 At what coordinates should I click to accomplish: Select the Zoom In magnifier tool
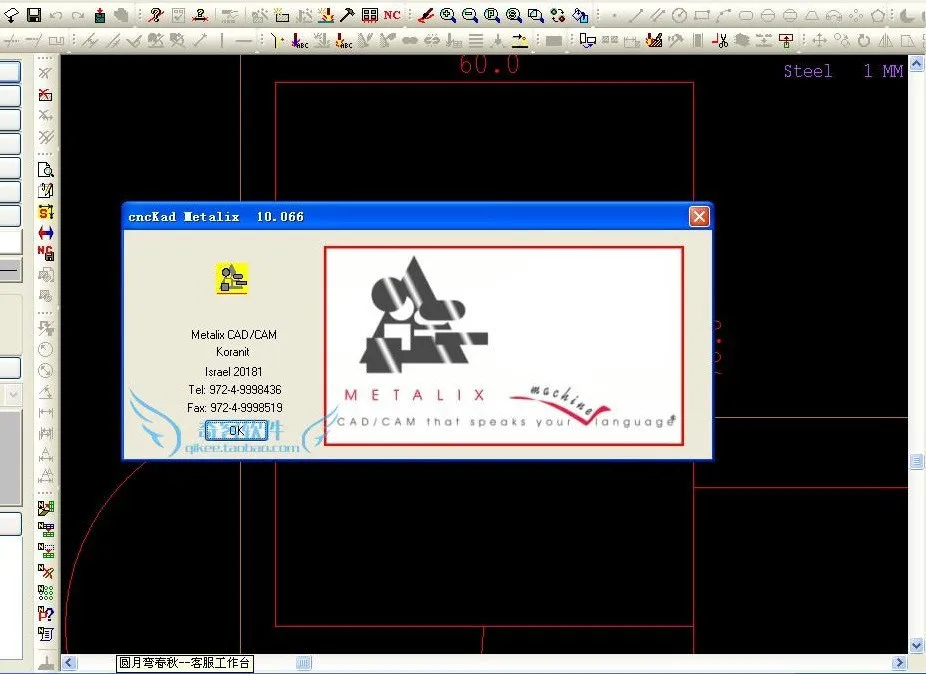447,15
